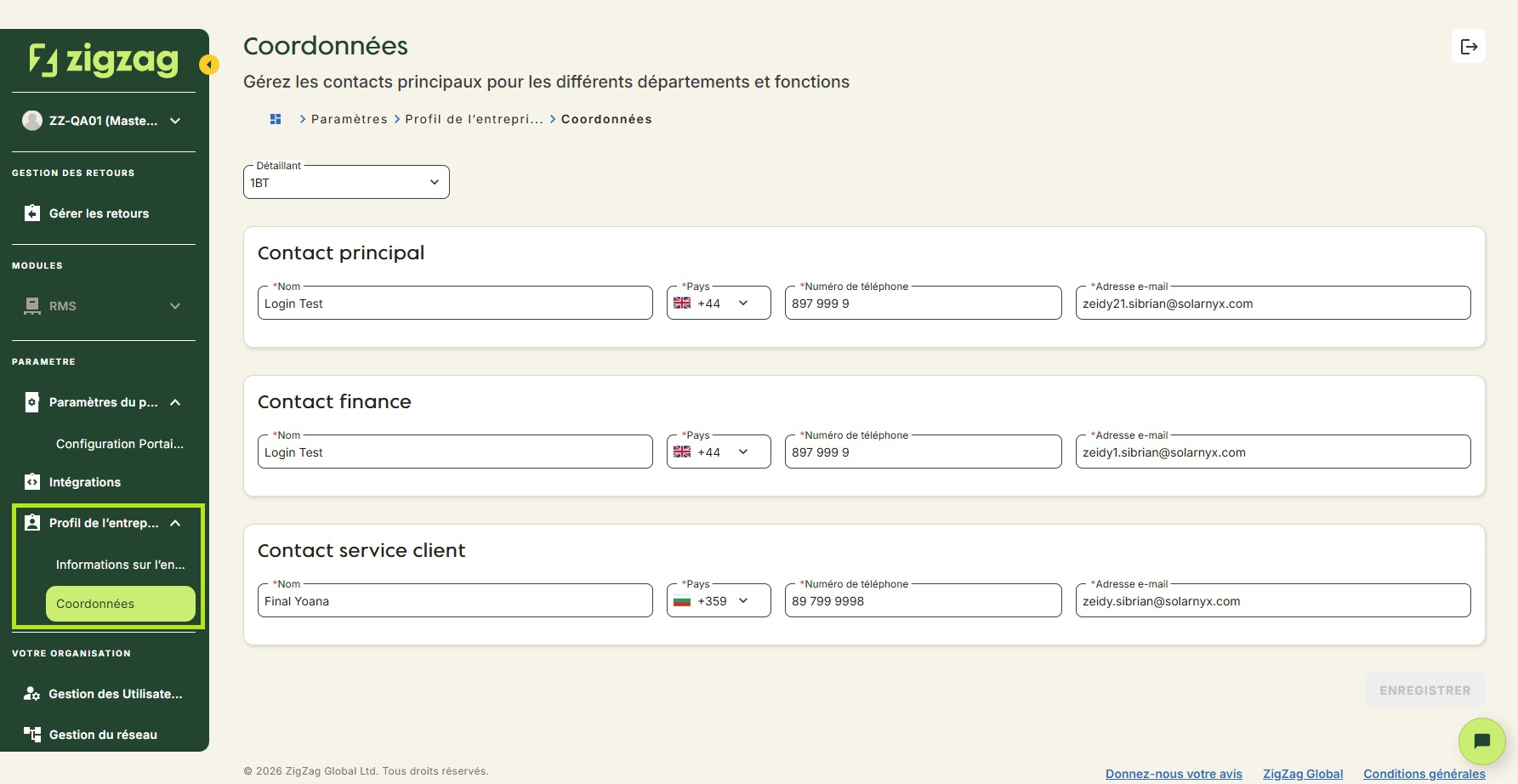Expand the ZZ-QA01 account chevron
This screenshot has width=1518, height=784.
tap(175, 121)
